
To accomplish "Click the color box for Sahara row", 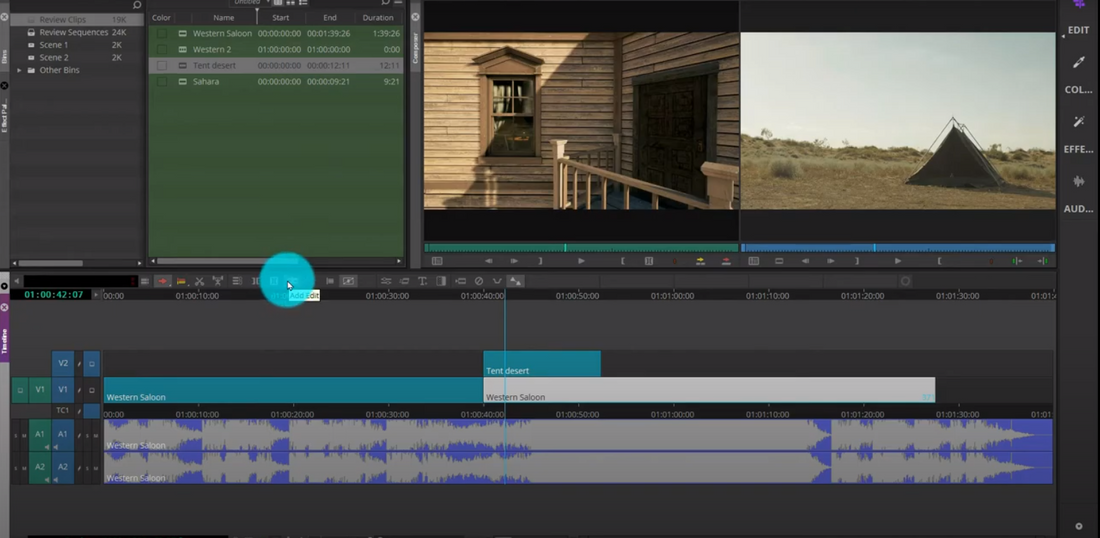I will (x=162, y=81).
